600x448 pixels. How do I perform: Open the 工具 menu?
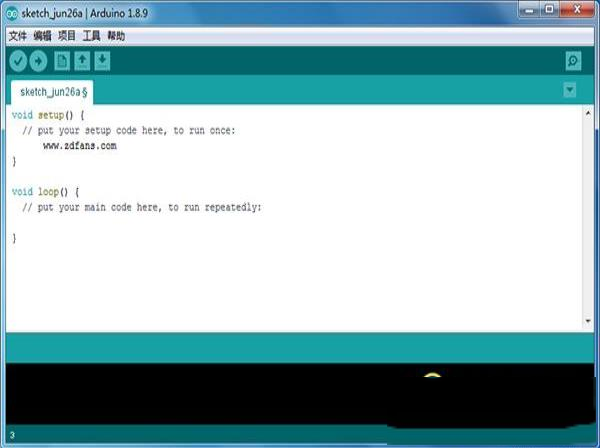click(x=91, y=36)
